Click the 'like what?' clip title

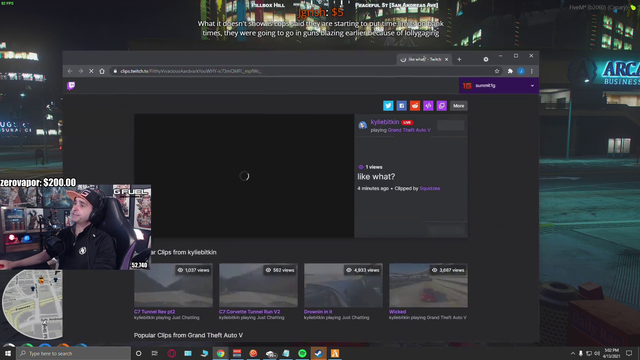376,177
